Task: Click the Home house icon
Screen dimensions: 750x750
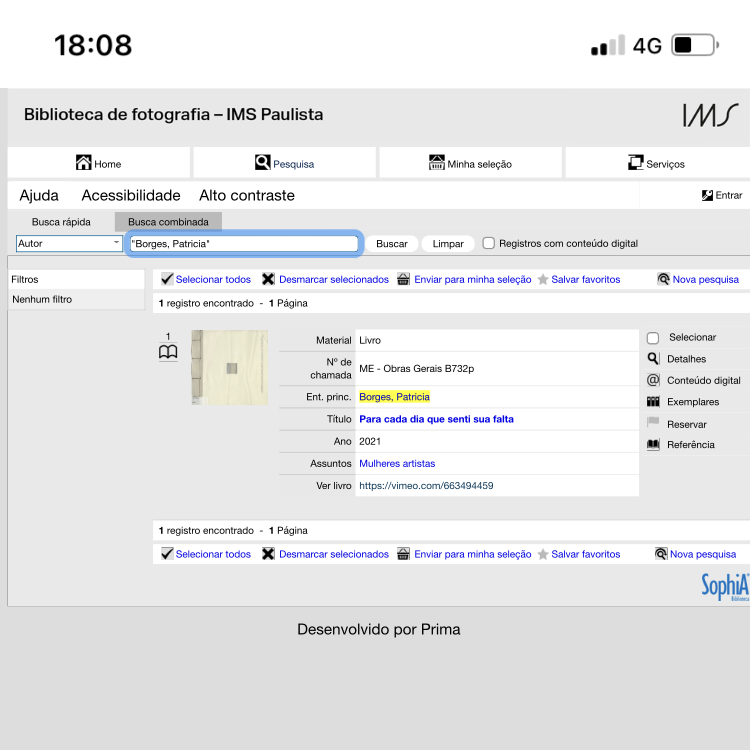Action: pos(83,163)
